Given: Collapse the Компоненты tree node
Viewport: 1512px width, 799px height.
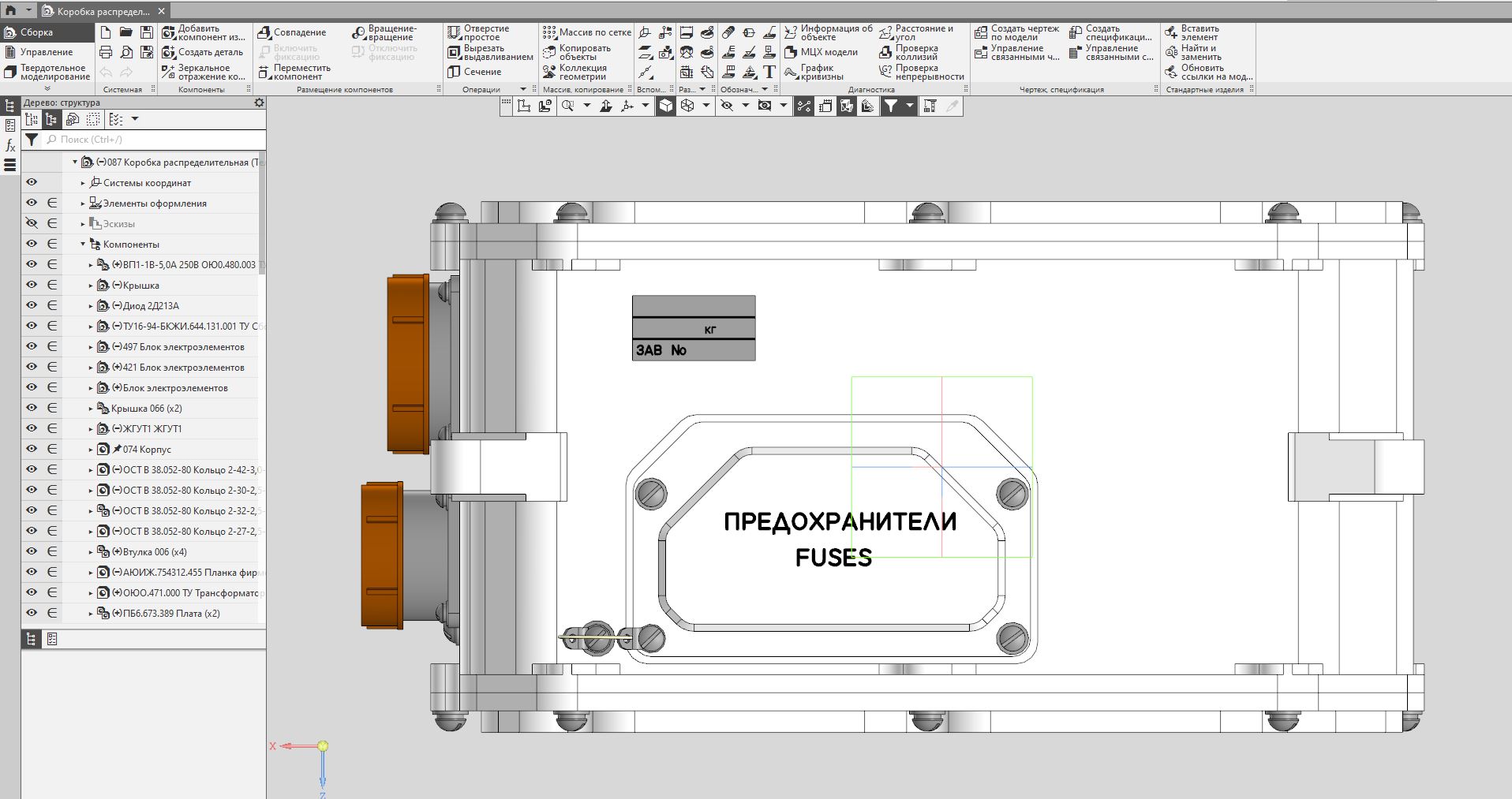Looking at the screenshot, I should tap(83, 245).
